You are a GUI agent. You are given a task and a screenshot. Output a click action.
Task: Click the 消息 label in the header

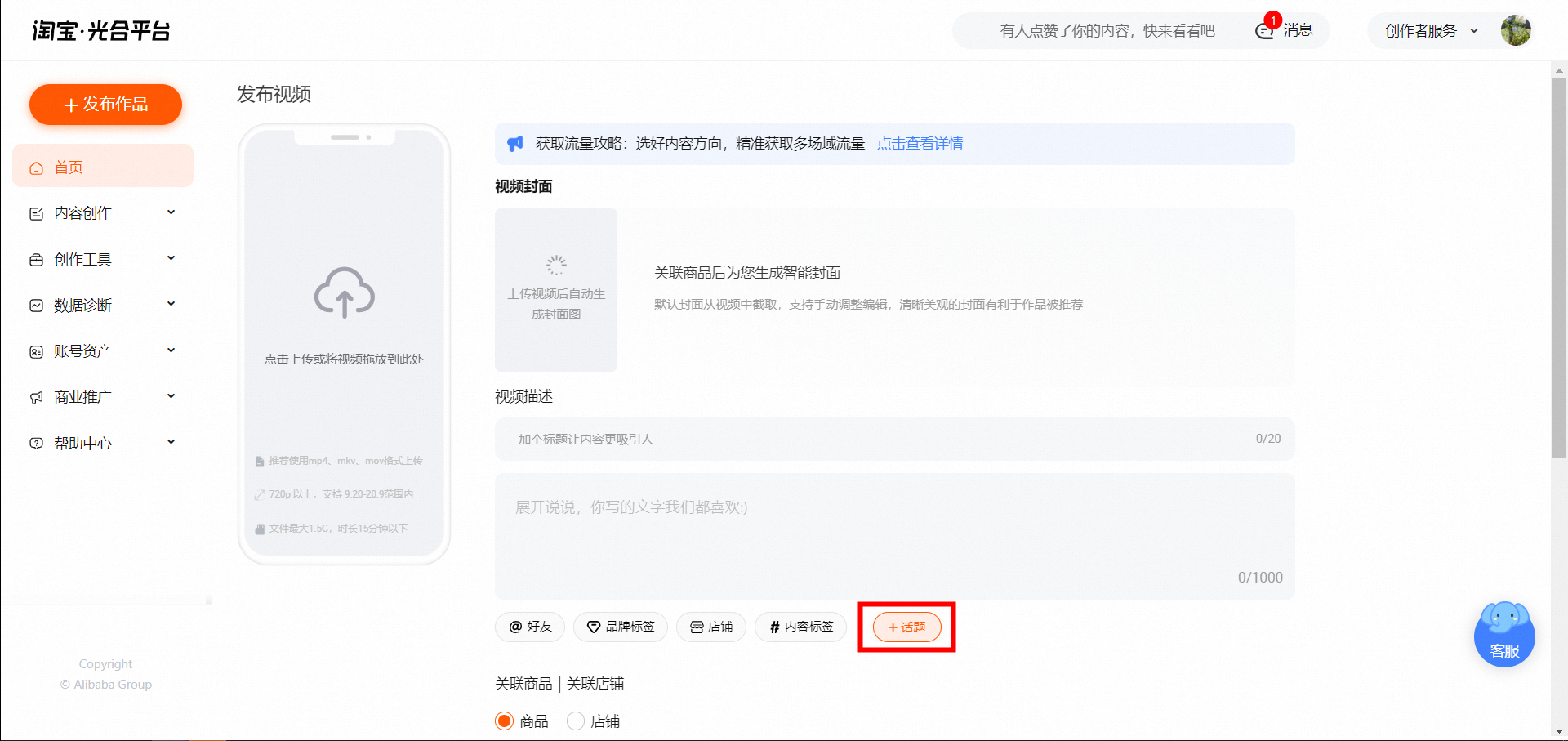[1298, 30]
